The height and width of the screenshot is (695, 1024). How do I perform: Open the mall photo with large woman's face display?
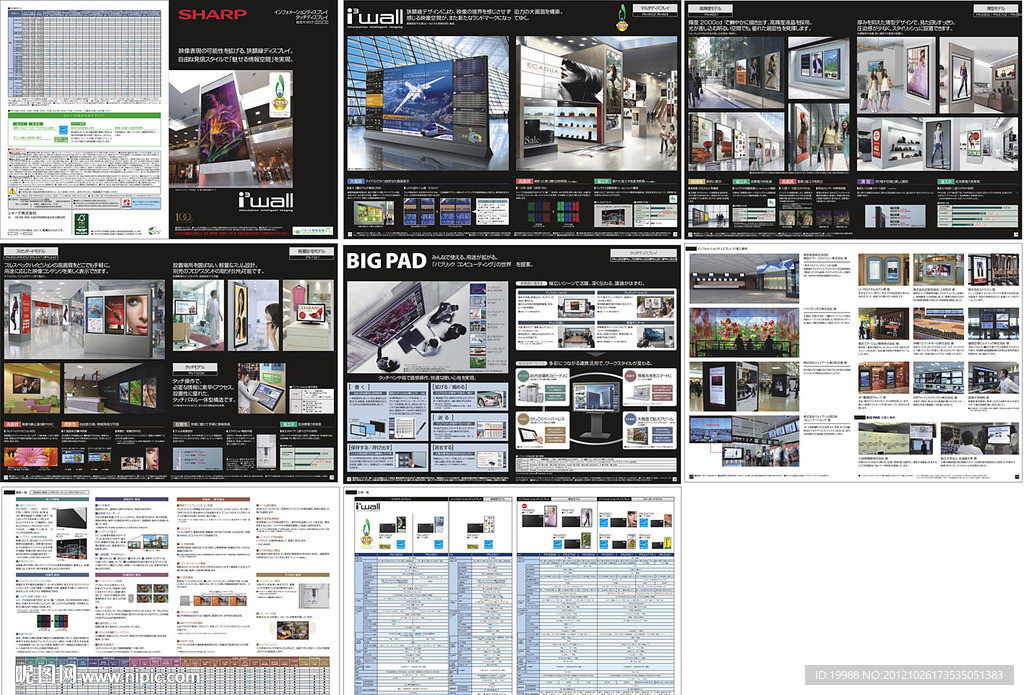point(84,319)
